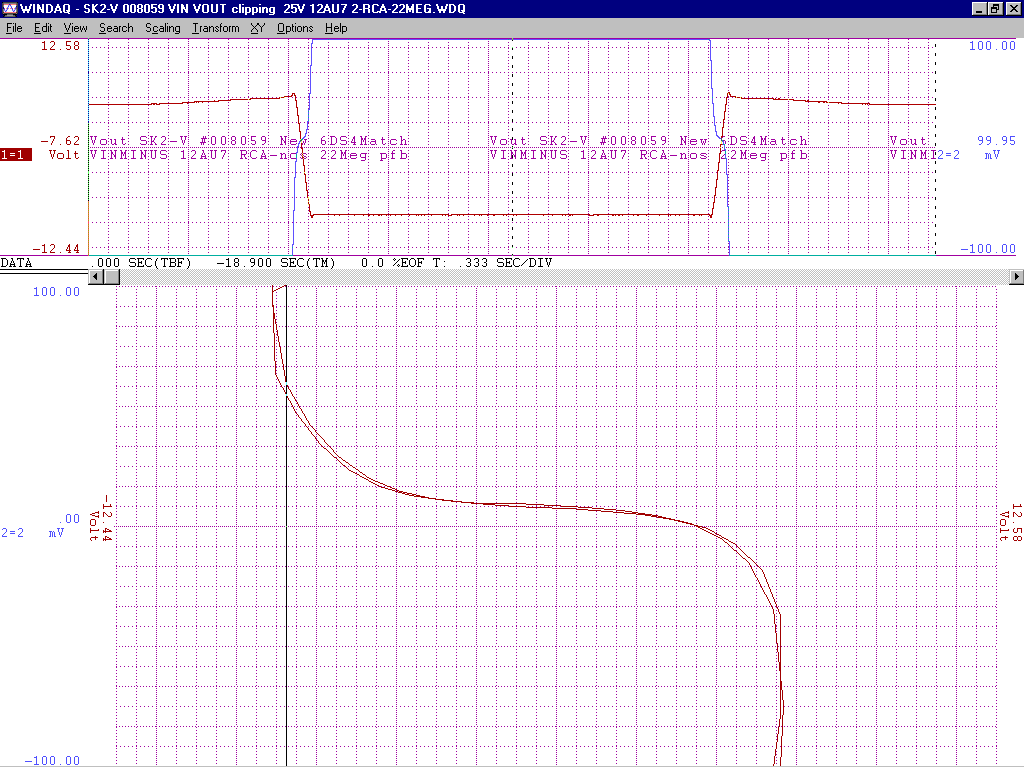Open the View menu
Viewport: 1024px width, 768px height.
[76, 28]
